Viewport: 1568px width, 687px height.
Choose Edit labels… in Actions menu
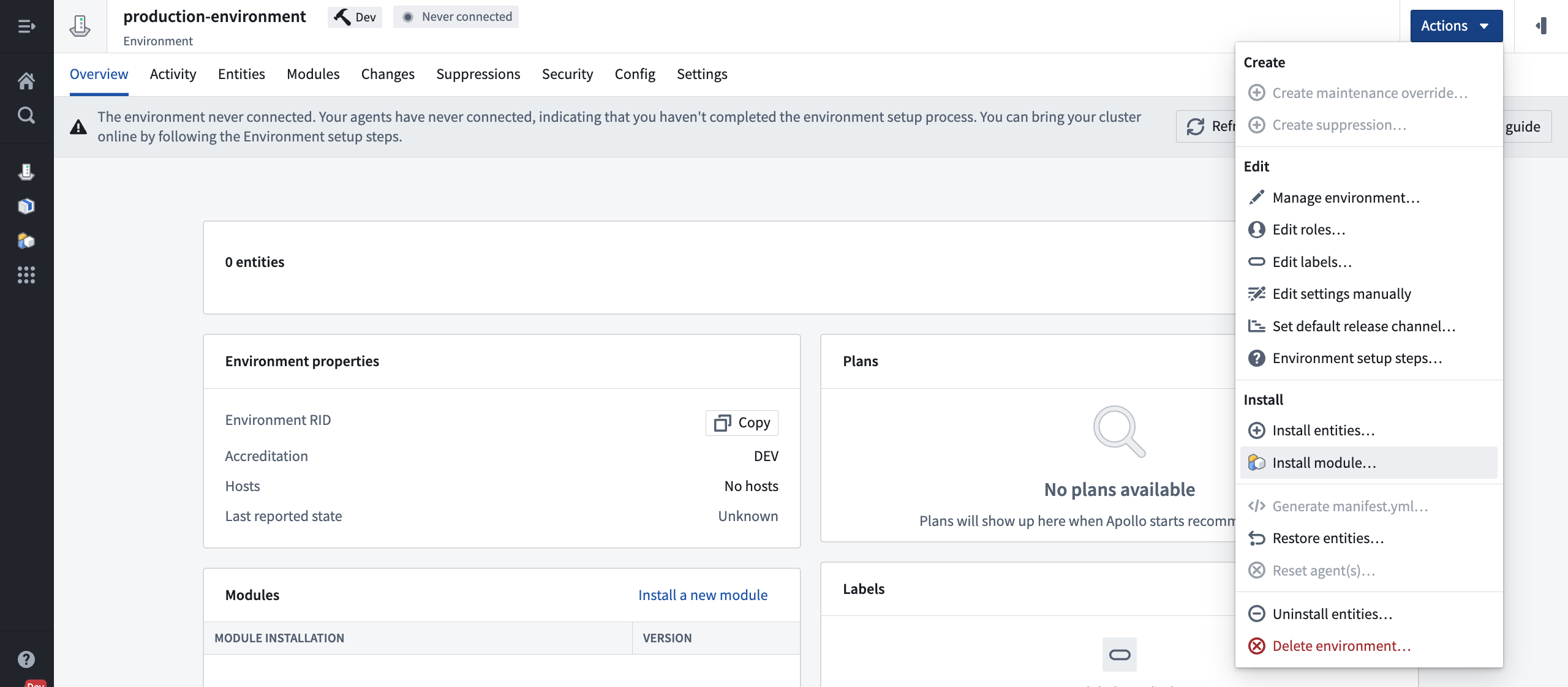tap(1368, 262)
